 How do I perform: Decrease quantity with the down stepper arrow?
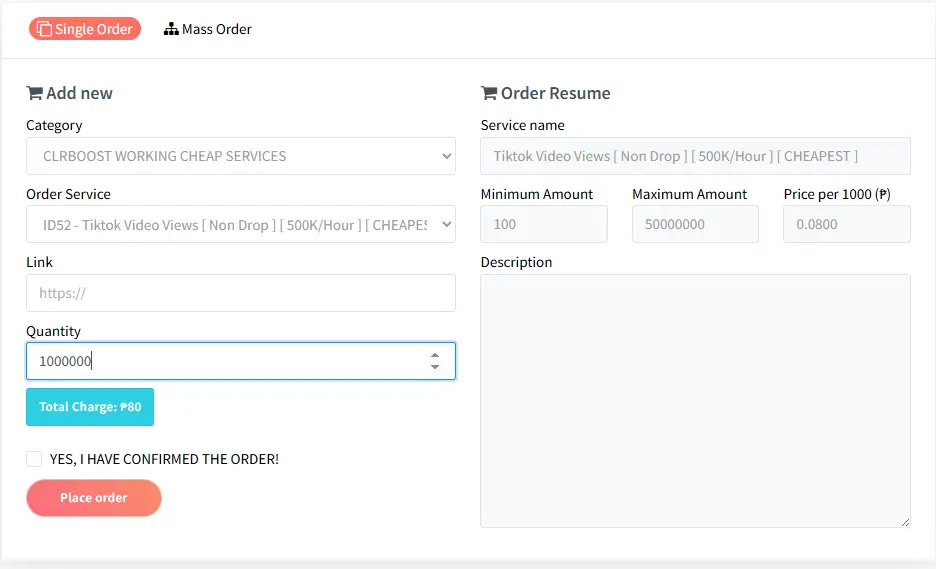(x=435, y=367)
